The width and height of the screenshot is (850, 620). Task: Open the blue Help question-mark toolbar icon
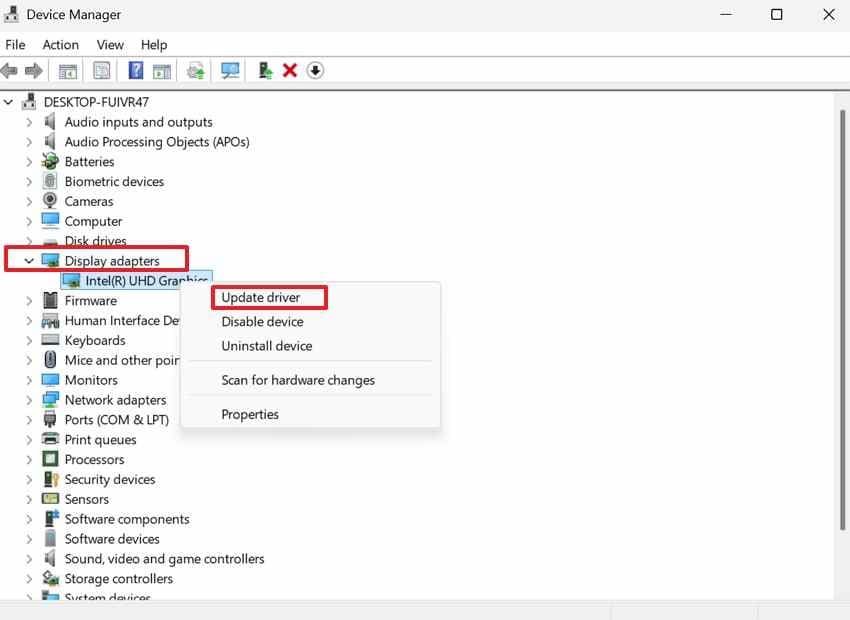[x=136, y=70]
